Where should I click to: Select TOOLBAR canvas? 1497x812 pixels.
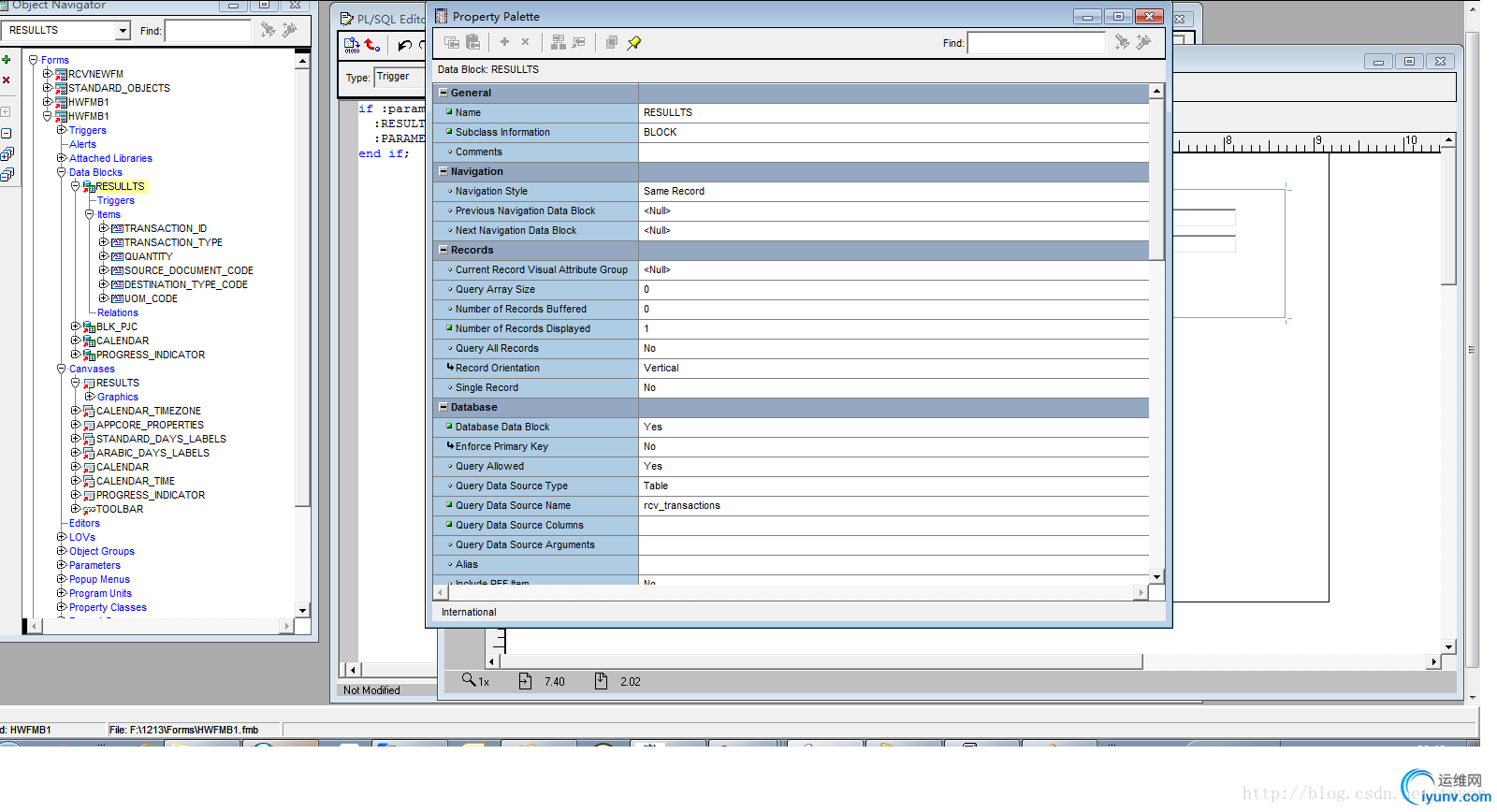click(x=120, y=509)
